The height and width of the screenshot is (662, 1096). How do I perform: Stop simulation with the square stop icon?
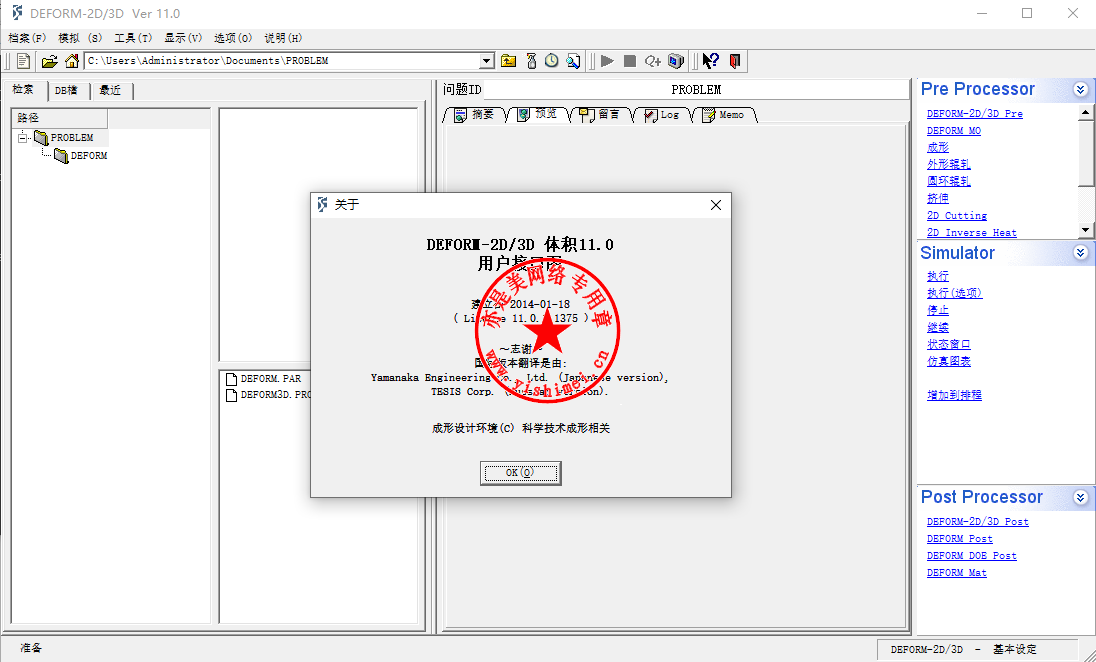coord(630,61)
